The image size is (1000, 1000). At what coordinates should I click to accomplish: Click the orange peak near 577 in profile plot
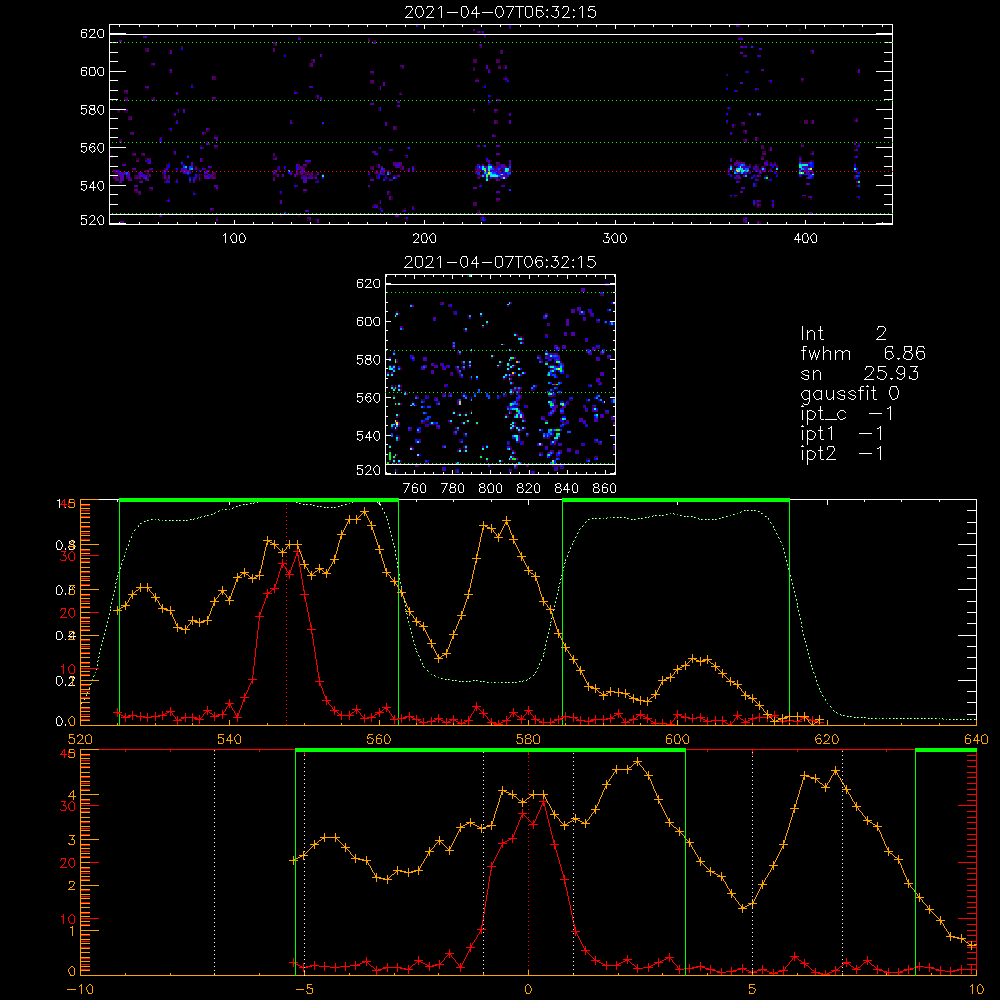click(506, 521)
